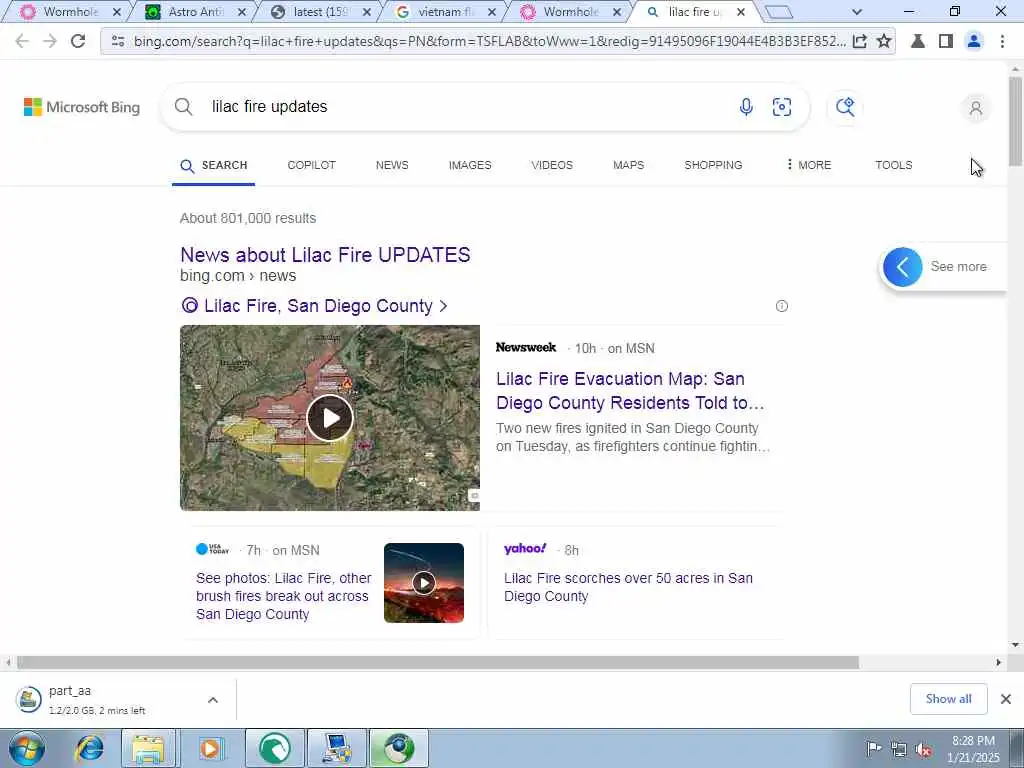
Task: Click the horizontal page scrollbar
Action: pyautogui.click(x=438, y=662)
